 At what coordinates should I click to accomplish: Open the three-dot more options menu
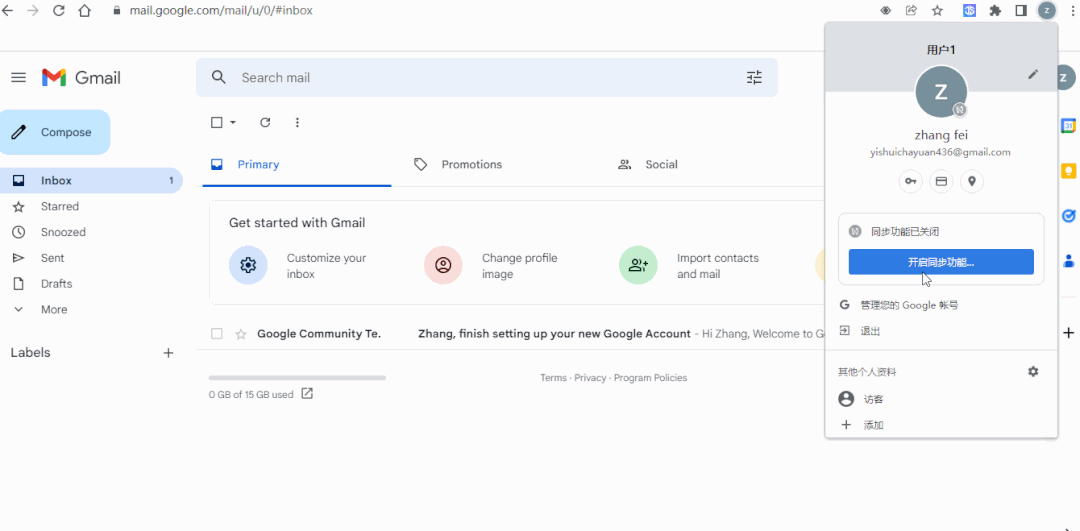click(x=297, y=123)
